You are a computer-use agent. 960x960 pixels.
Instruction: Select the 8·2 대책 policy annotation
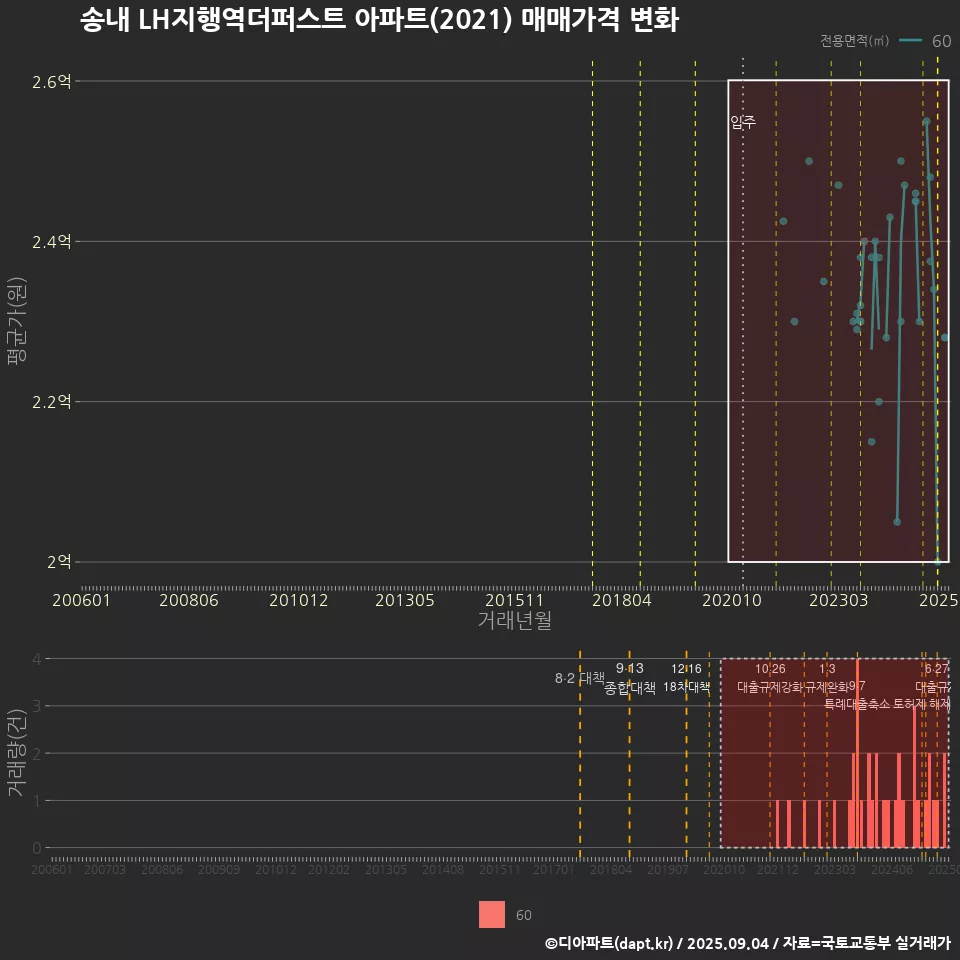click(x=580, y=678)
